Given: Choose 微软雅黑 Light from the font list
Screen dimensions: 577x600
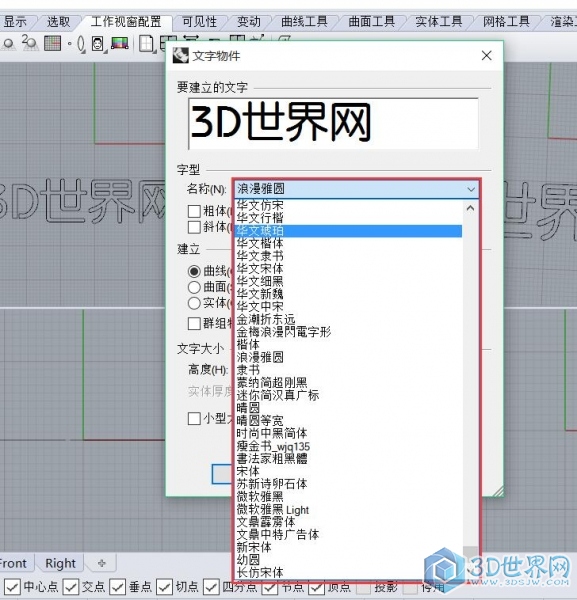Looking at the screenshot, I should pos(349,509).
